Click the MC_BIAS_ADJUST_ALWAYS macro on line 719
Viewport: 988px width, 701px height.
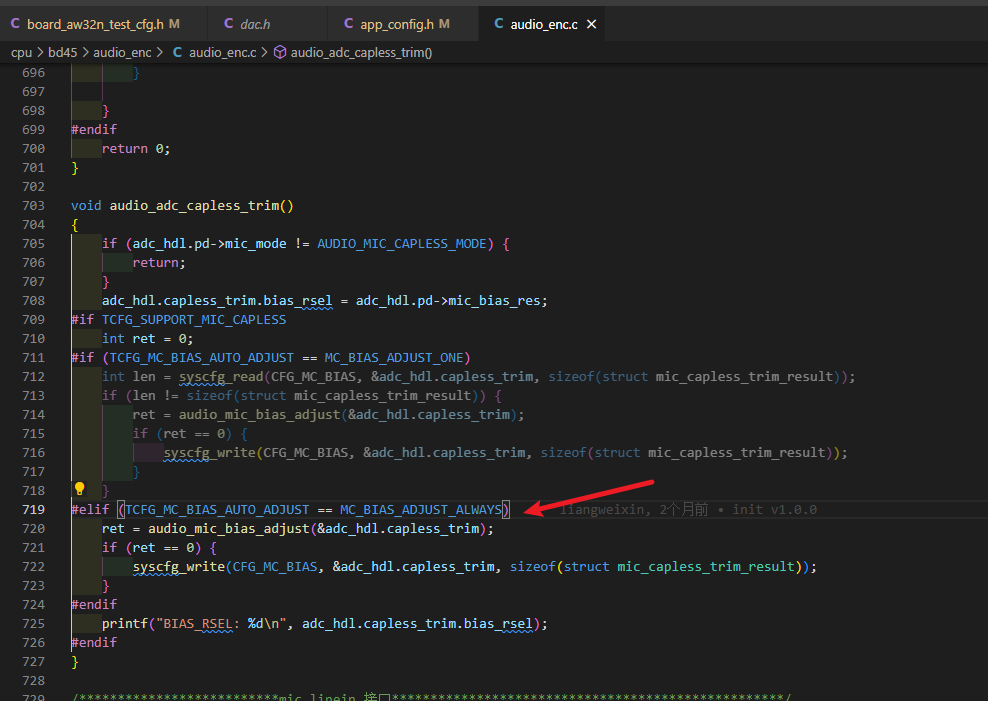(x=421, y=510)
